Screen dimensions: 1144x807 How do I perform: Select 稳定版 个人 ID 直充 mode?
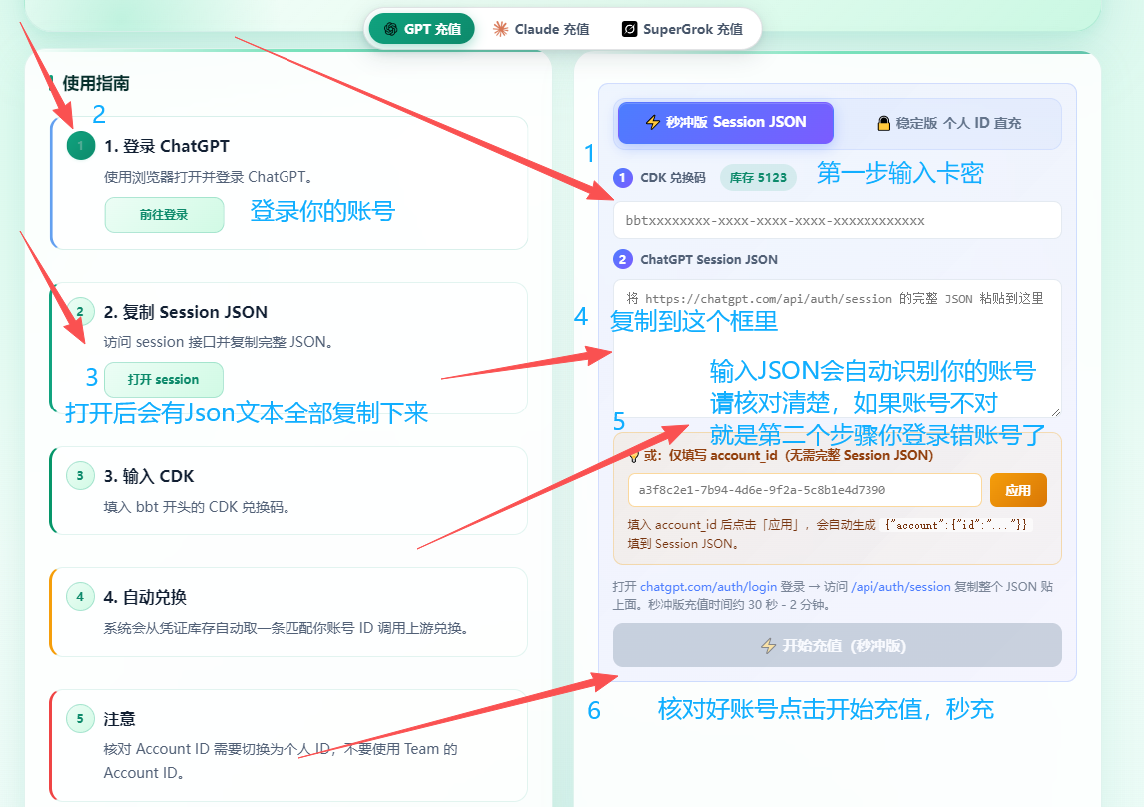(948, 123)
